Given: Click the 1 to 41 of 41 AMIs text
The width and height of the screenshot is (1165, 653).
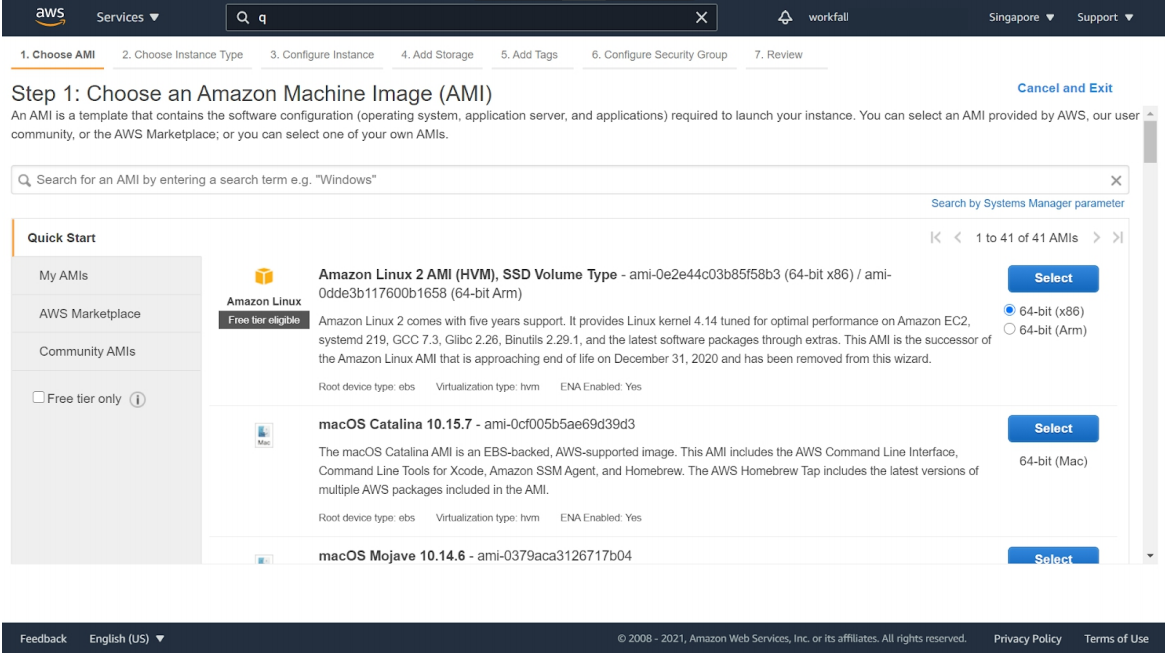Looking at the screenshot, I should point(1026,238).
